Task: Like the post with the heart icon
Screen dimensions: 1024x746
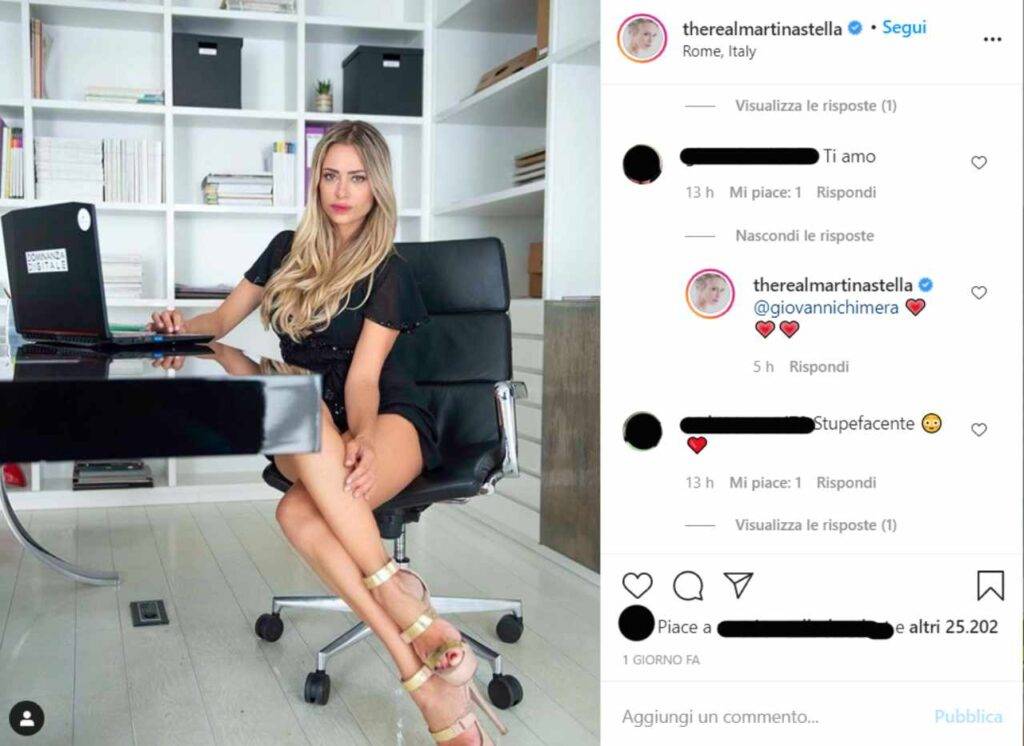Action: pos(637,585)
